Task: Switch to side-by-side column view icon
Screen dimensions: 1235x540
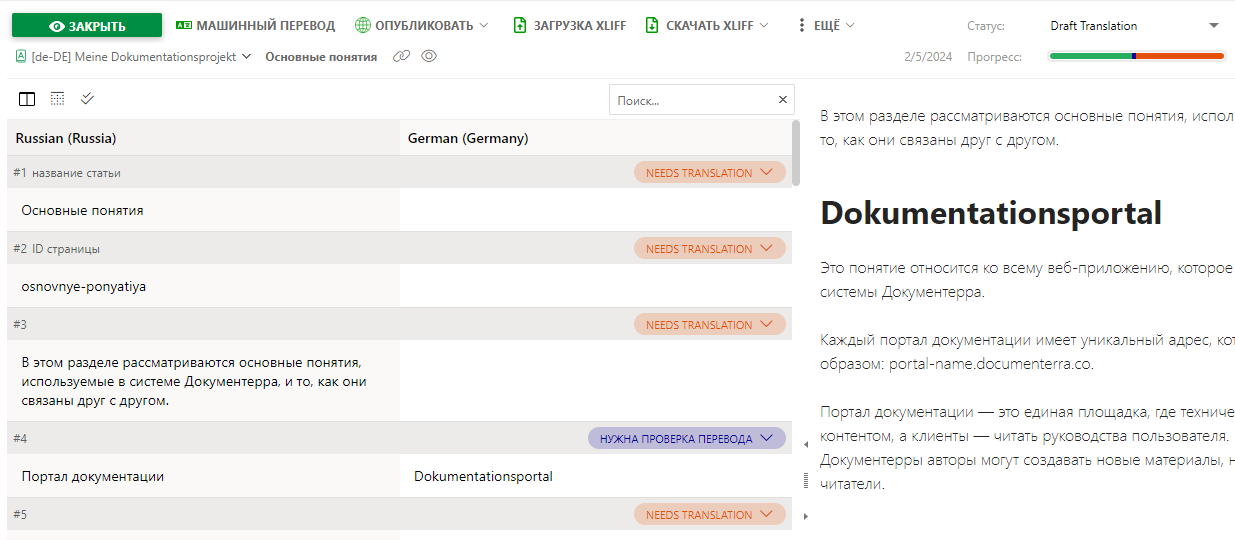Action: pos(27,99)
